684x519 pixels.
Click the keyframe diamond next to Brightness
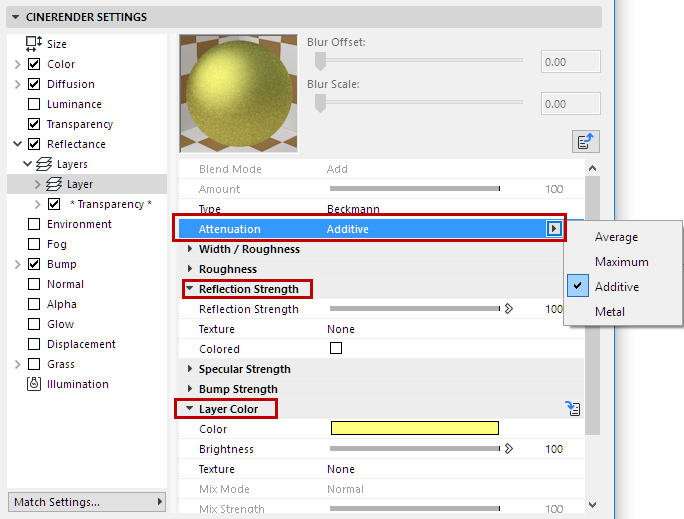(509, 449)
